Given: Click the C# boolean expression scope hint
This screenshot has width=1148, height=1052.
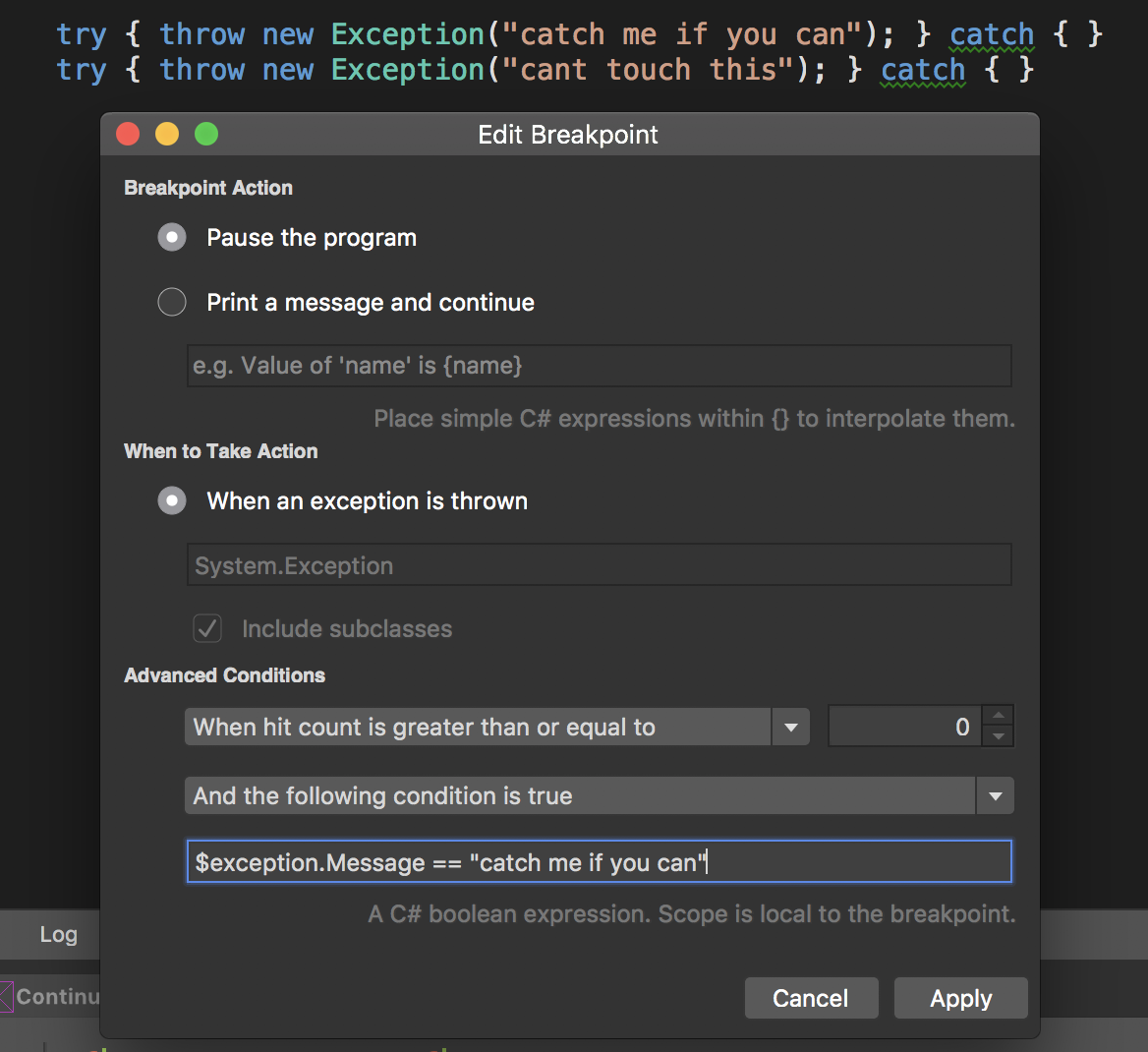Looking at the screenshot, I should (692, 913).
